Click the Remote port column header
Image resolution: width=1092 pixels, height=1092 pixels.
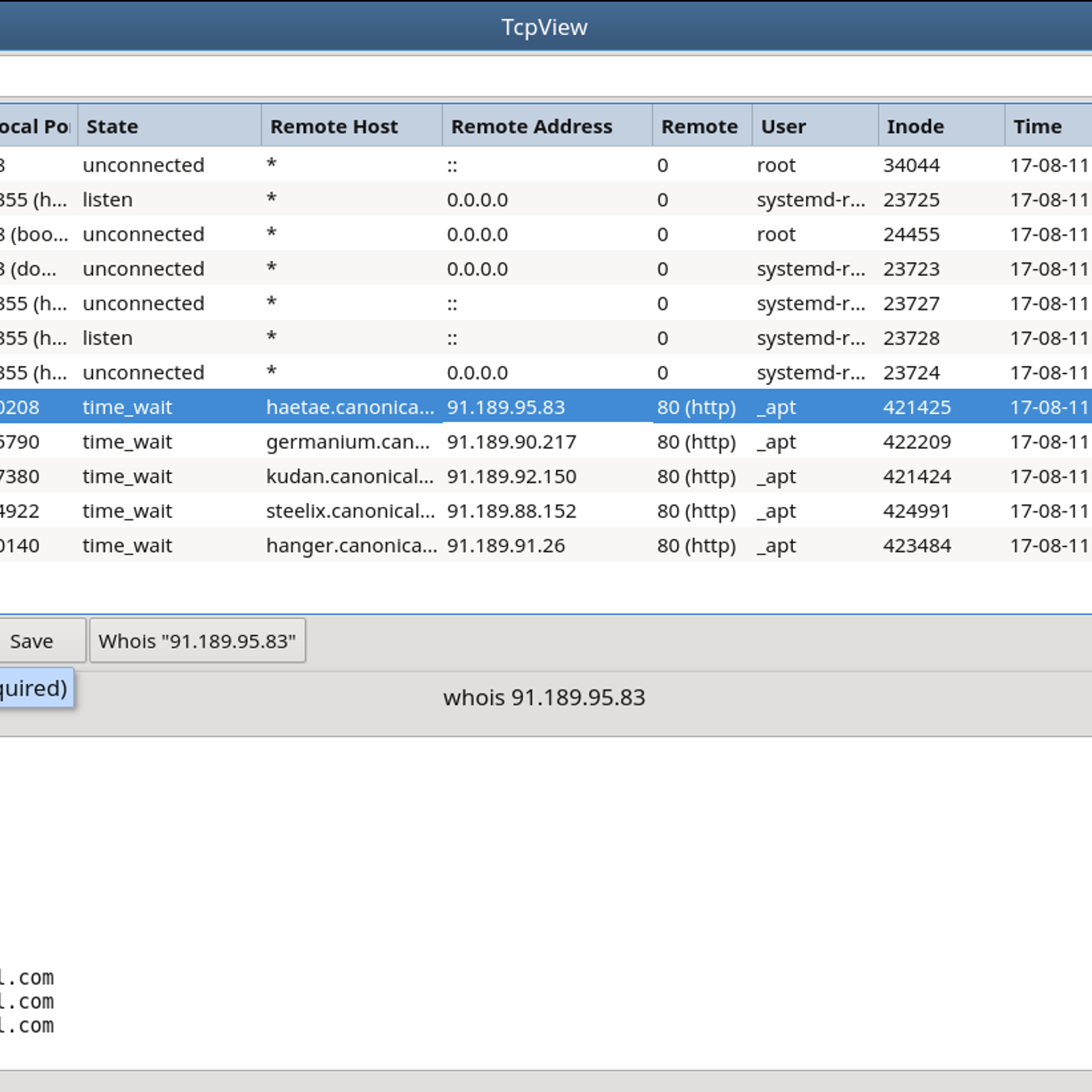tap(702, 126)
